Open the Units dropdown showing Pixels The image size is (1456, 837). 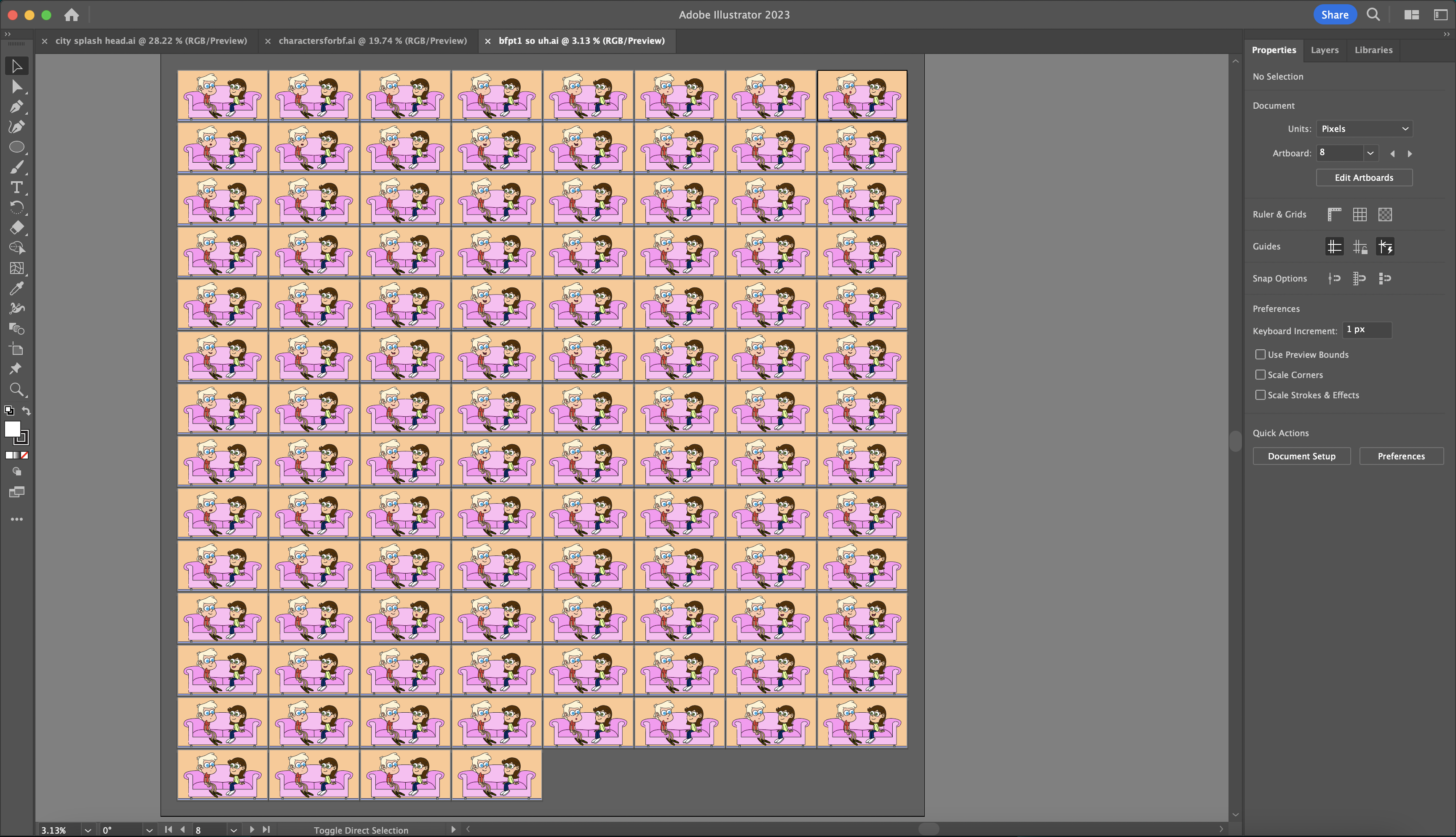[1364, 129]
